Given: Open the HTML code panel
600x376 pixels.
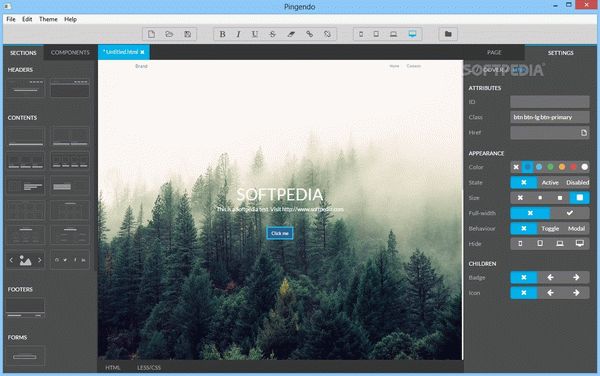Looking at the screenshot, I should click(x=113, y=368).
